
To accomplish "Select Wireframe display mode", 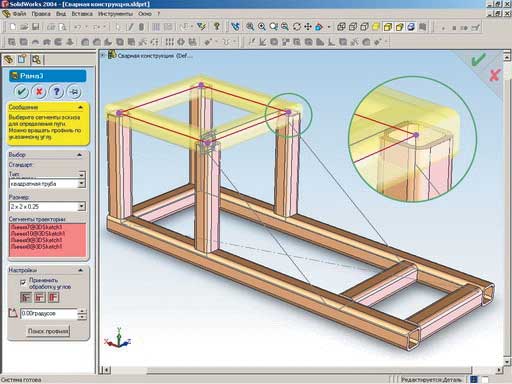I will tap(341, 26).
